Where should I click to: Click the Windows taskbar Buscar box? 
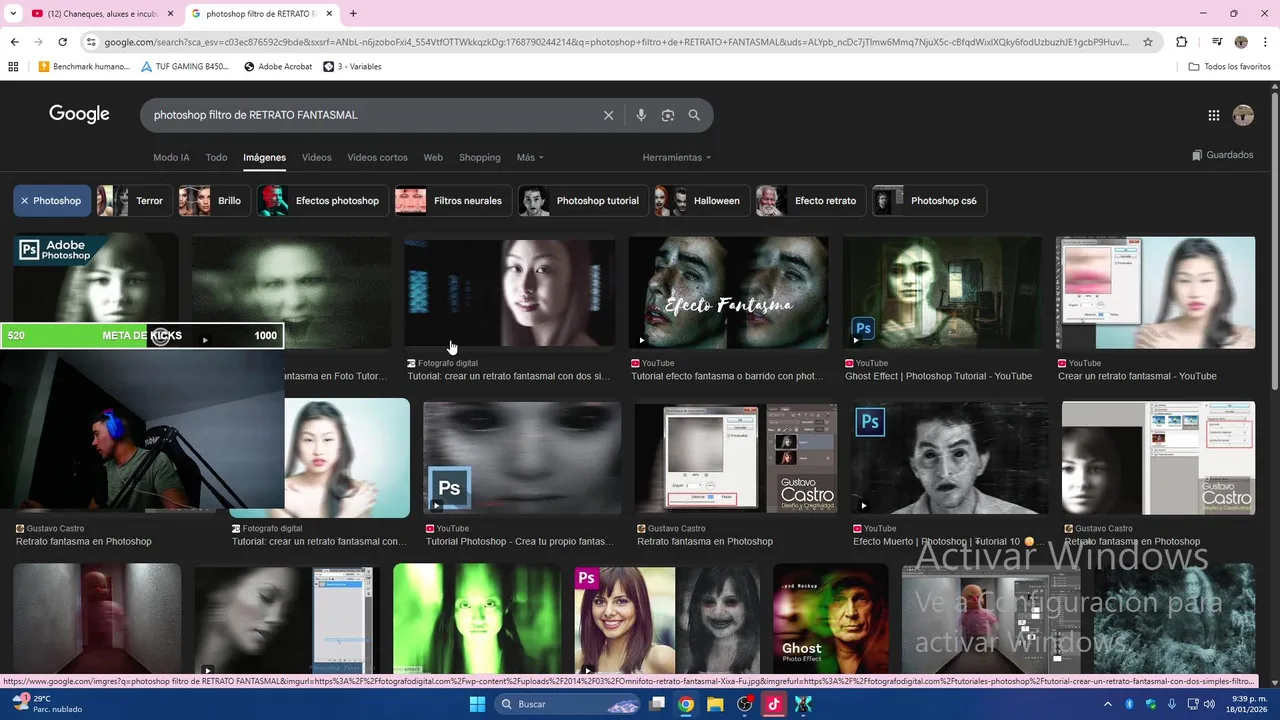coord(567,704)
